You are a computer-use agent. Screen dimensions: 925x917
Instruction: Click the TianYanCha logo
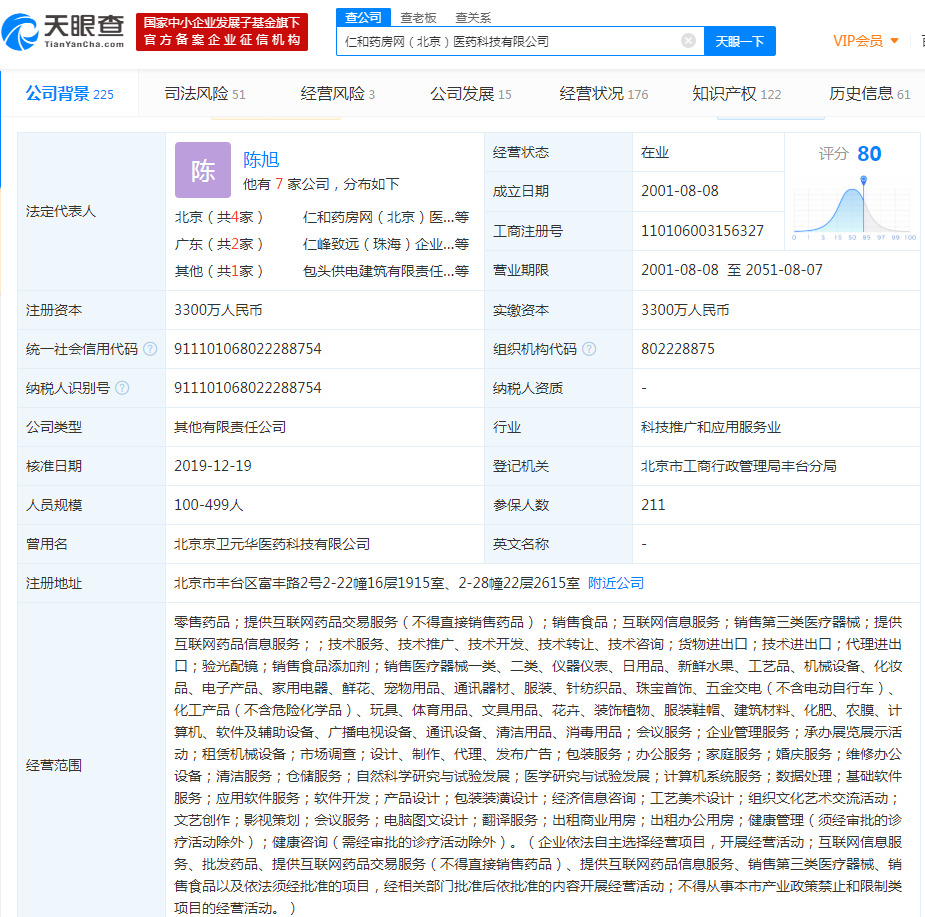63,31
